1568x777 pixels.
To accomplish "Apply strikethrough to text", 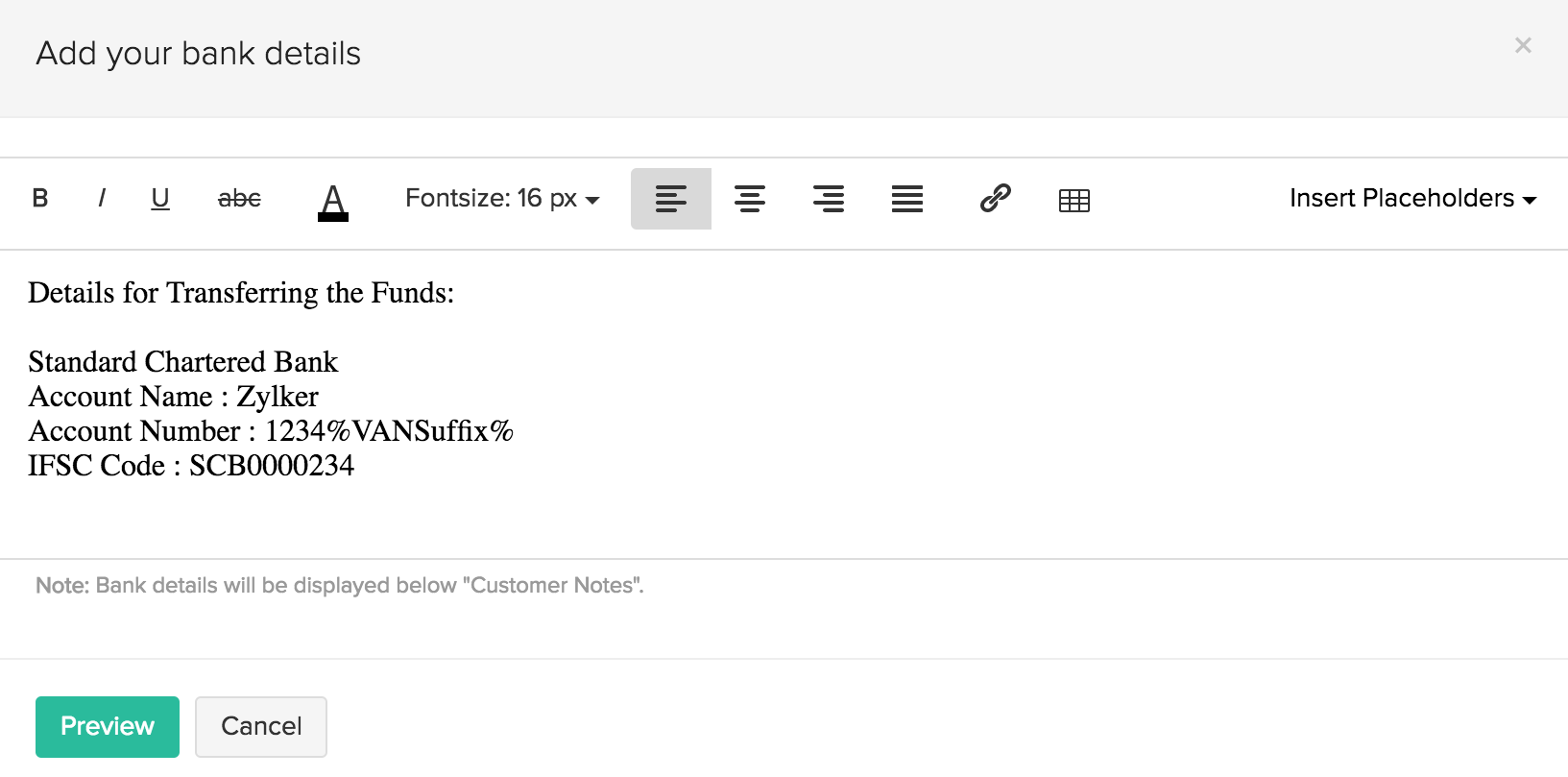I will coord(239,199).
